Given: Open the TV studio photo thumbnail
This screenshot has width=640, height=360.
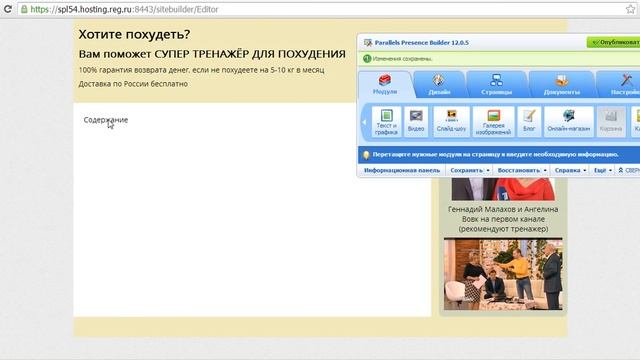Looking at the screenshot, I should click(503, 274).
